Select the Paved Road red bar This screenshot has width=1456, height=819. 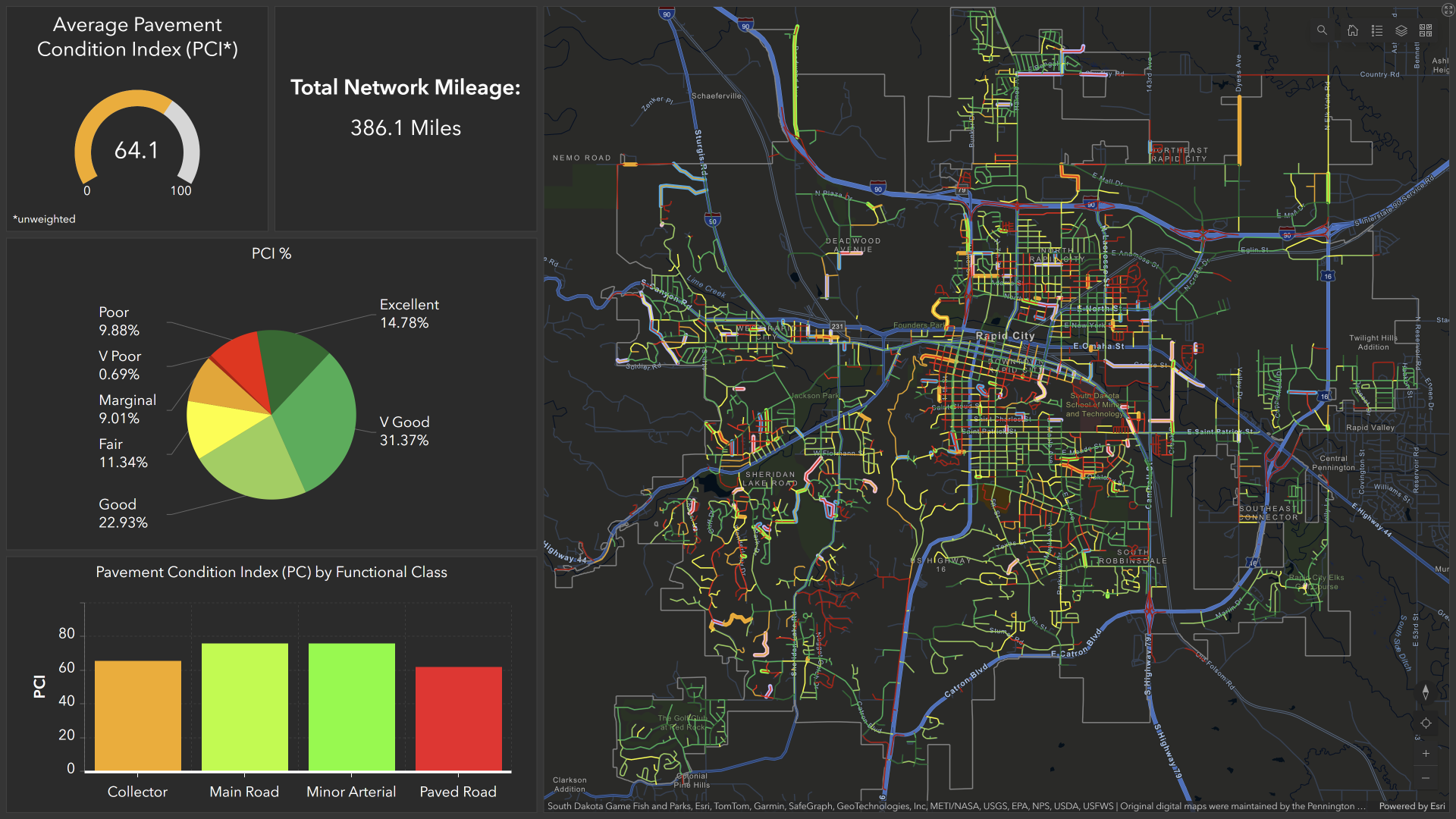click(458, 718)
